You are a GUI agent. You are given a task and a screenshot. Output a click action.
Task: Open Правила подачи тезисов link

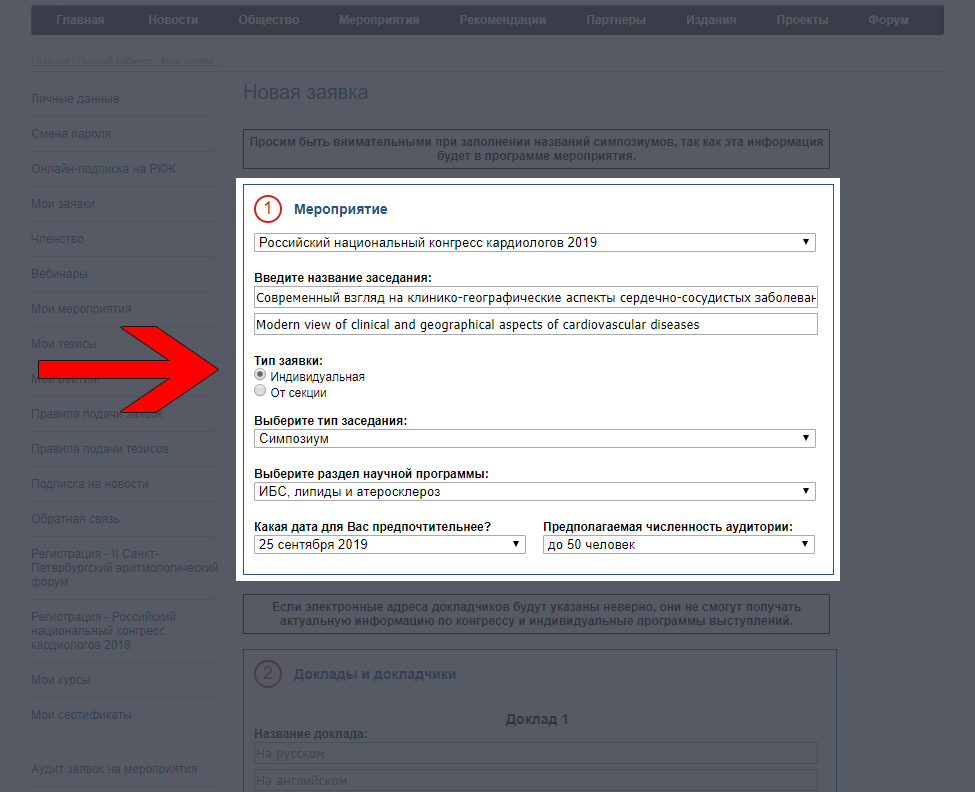pyautogui.click(x=99, y=449)
